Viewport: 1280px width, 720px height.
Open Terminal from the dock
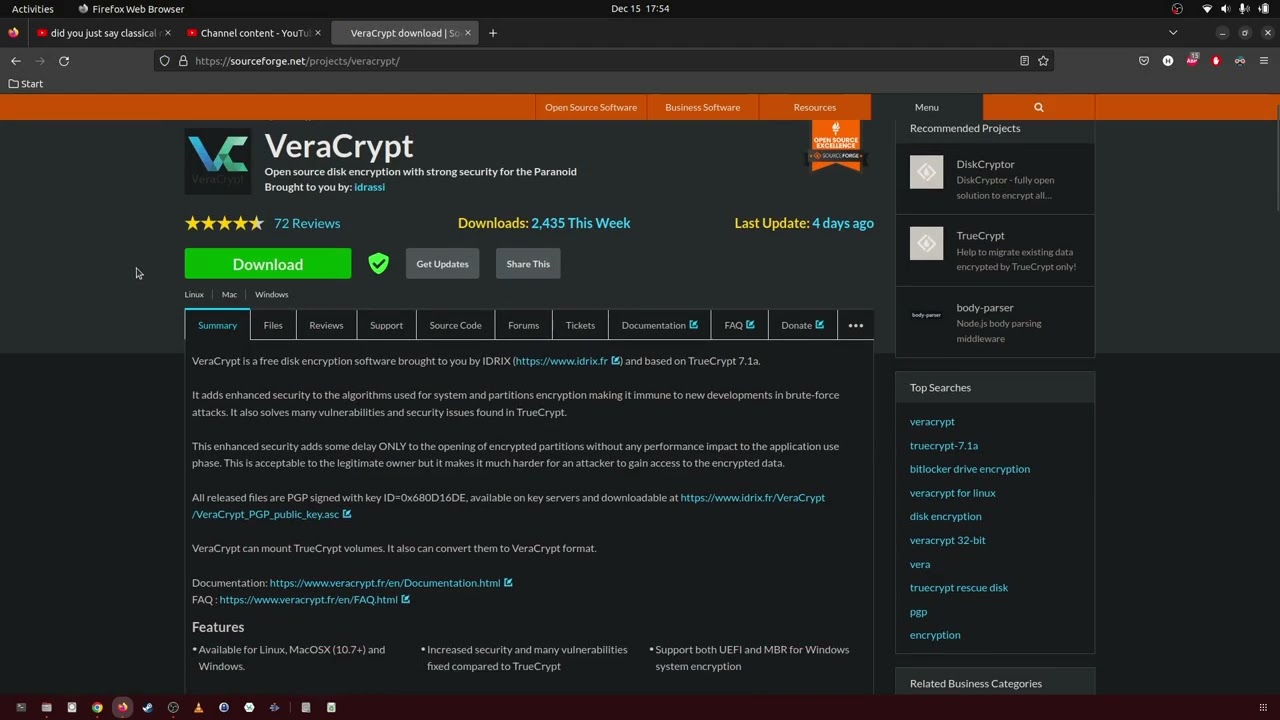pyautogui.click(x=21, y=707)
